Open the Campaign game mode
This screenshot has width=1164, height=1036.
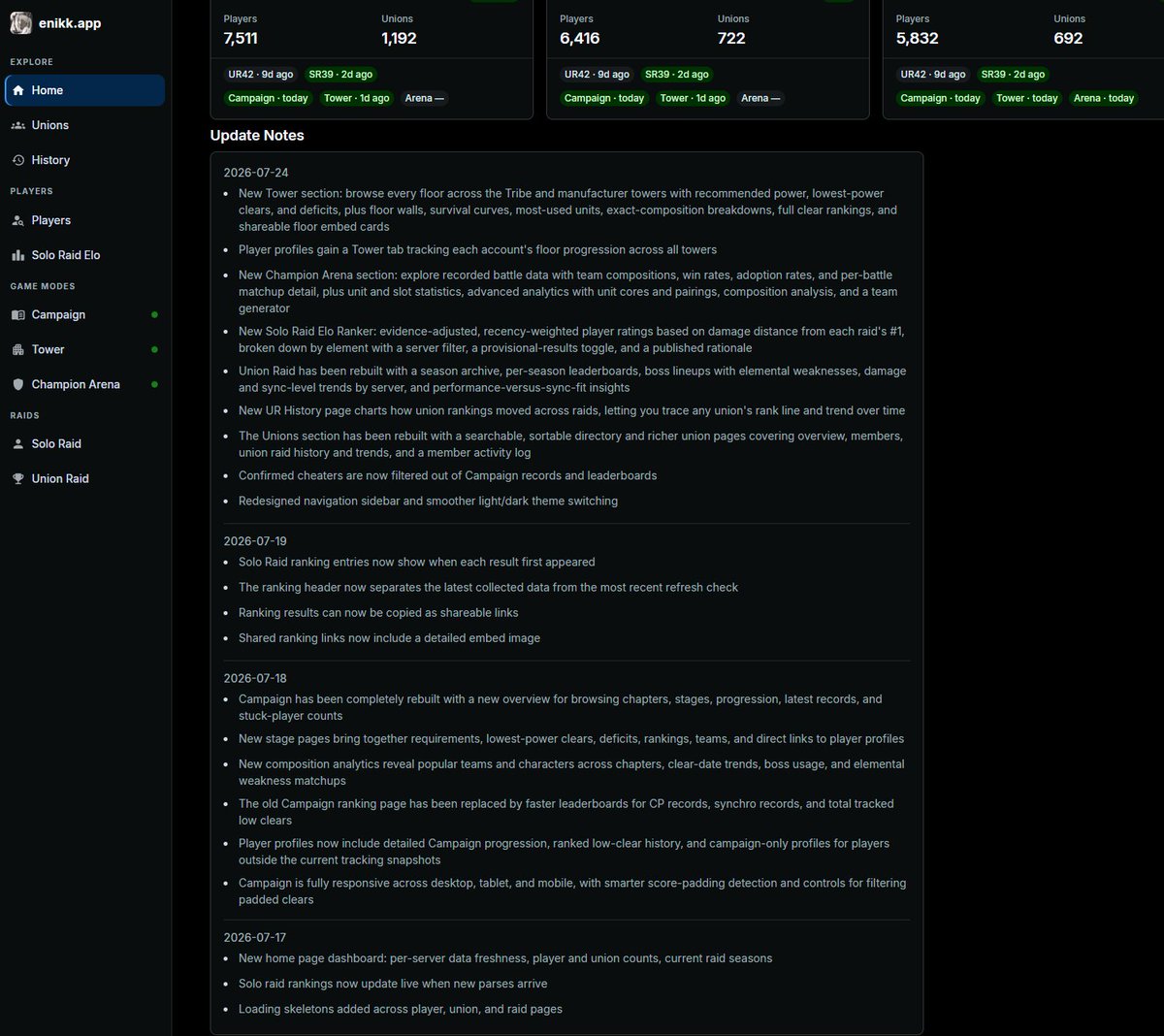84,314
